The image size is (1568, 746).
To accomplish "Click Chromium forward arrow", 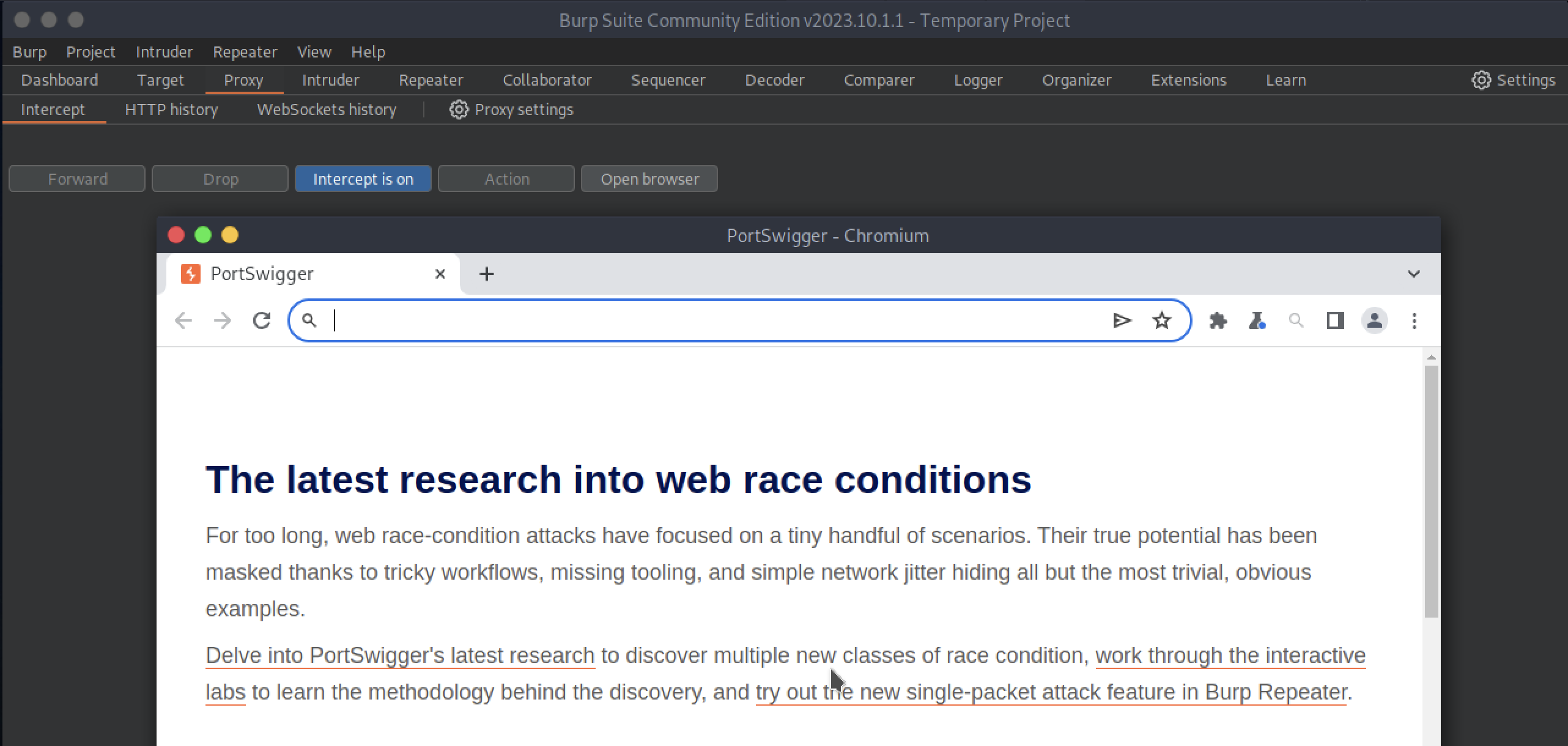I will coord(223,320).
